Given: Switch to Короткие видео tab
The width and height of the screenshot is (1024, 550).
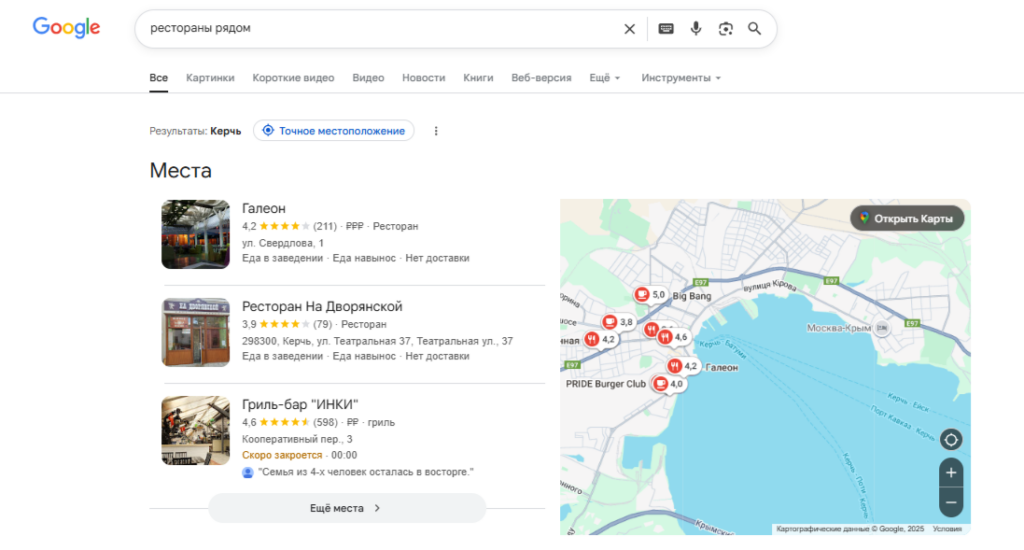Looking at the screenshot, I should click(293, 78).
